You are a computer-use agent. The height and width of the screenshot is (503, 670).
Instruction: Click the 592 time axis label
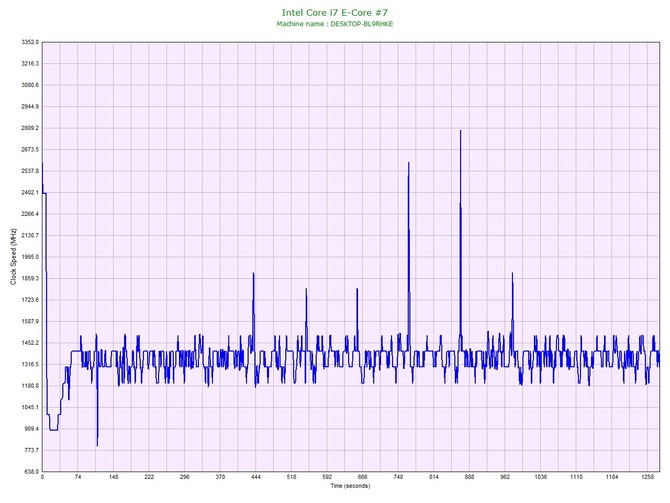coord(327,477)
